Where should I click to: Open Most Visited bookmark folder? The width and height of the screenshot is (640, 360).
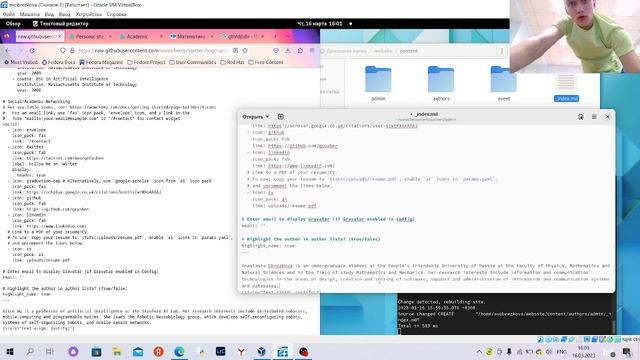21,62
